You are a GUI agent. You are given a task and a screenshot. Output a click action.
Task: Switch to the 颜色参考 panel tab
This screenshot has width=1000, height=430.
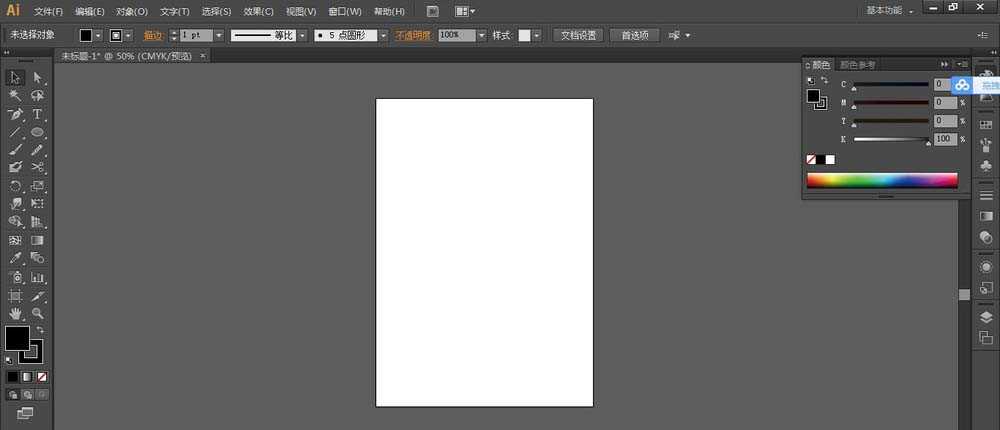point(858,65)
